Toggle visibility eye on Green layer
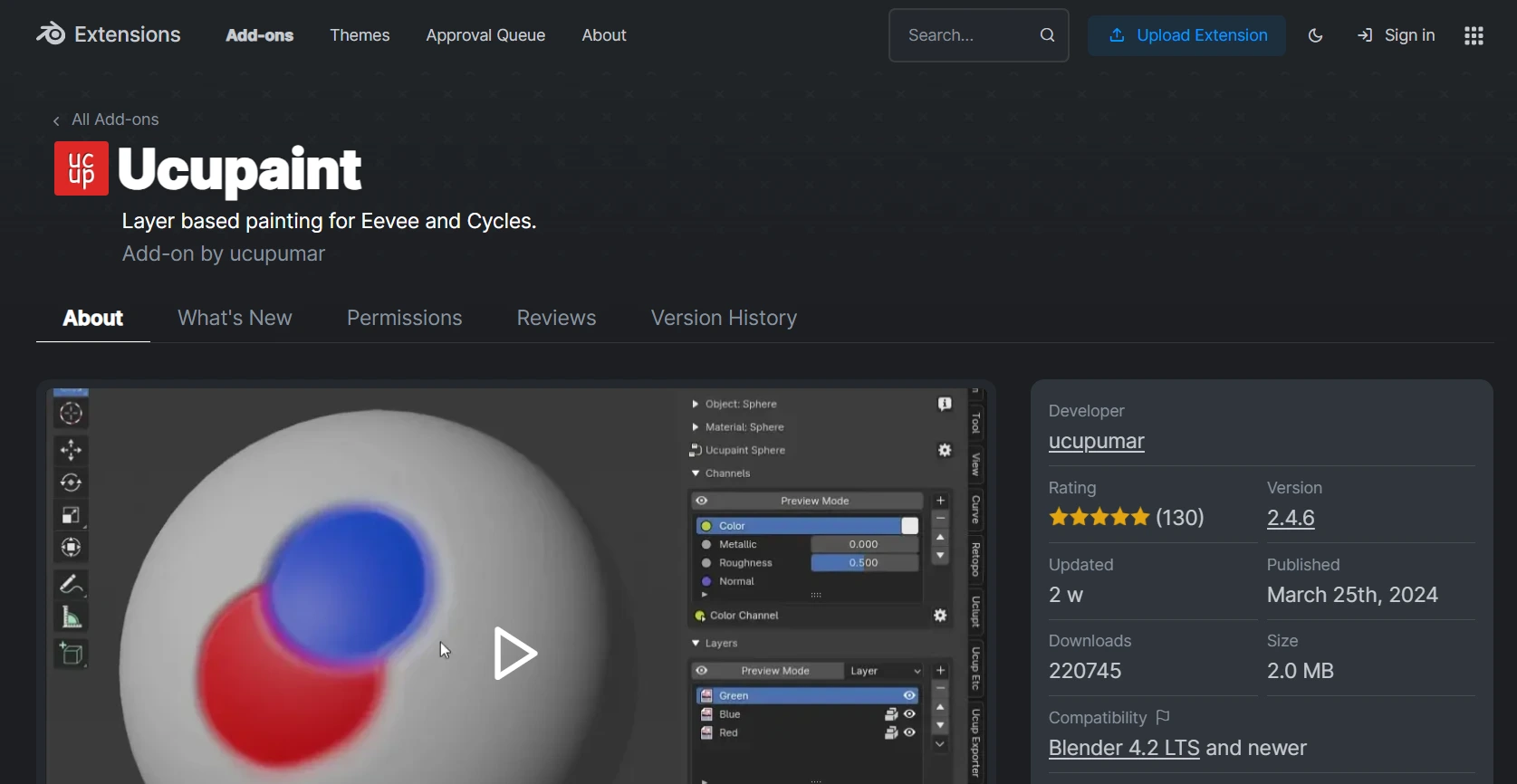The width and height of the screenshot is (1517, 784). pos(909,695)
